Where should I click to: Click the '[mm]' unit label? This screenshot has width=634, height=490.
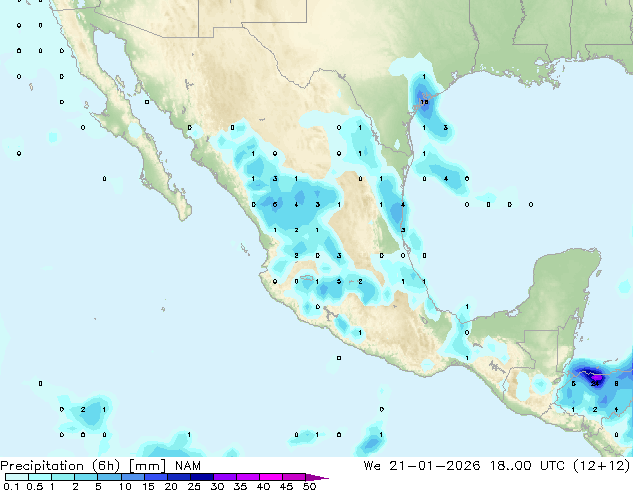coord(147,466)
